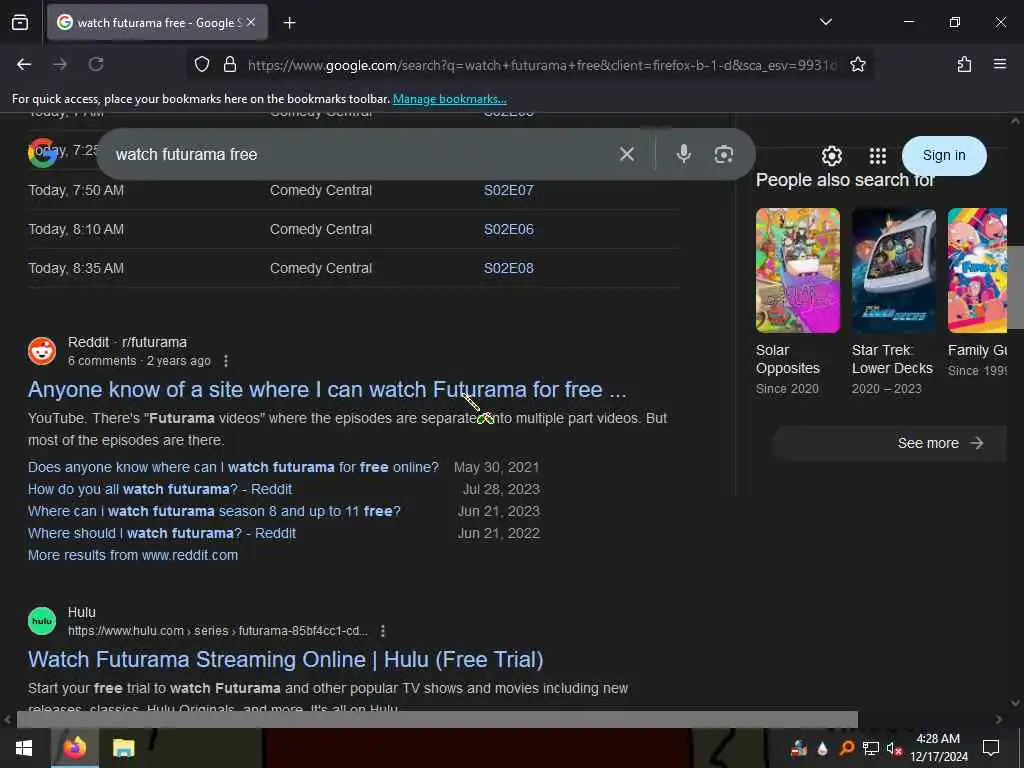Click the Solar Opposites title text

tap(788, 359)
